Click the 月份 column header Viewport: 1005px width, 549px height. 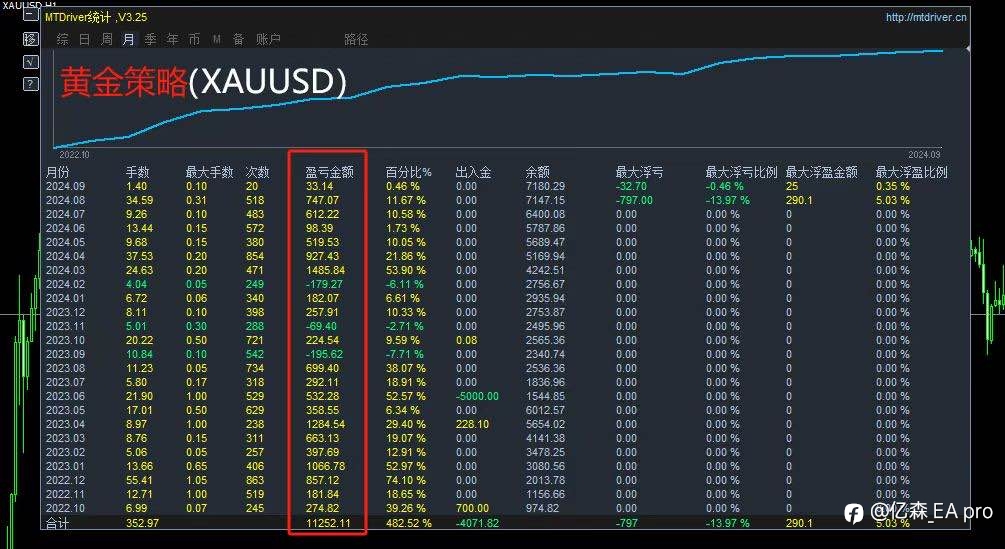[x=58, y=172]
